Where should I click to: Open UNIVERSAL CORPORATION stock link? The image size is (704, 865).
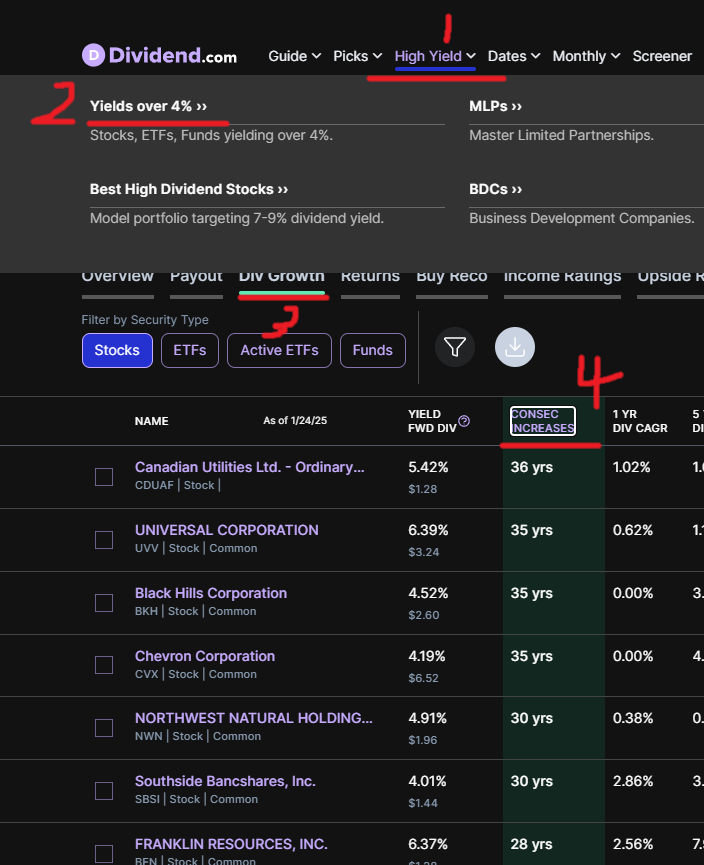[x=227, y=530]
